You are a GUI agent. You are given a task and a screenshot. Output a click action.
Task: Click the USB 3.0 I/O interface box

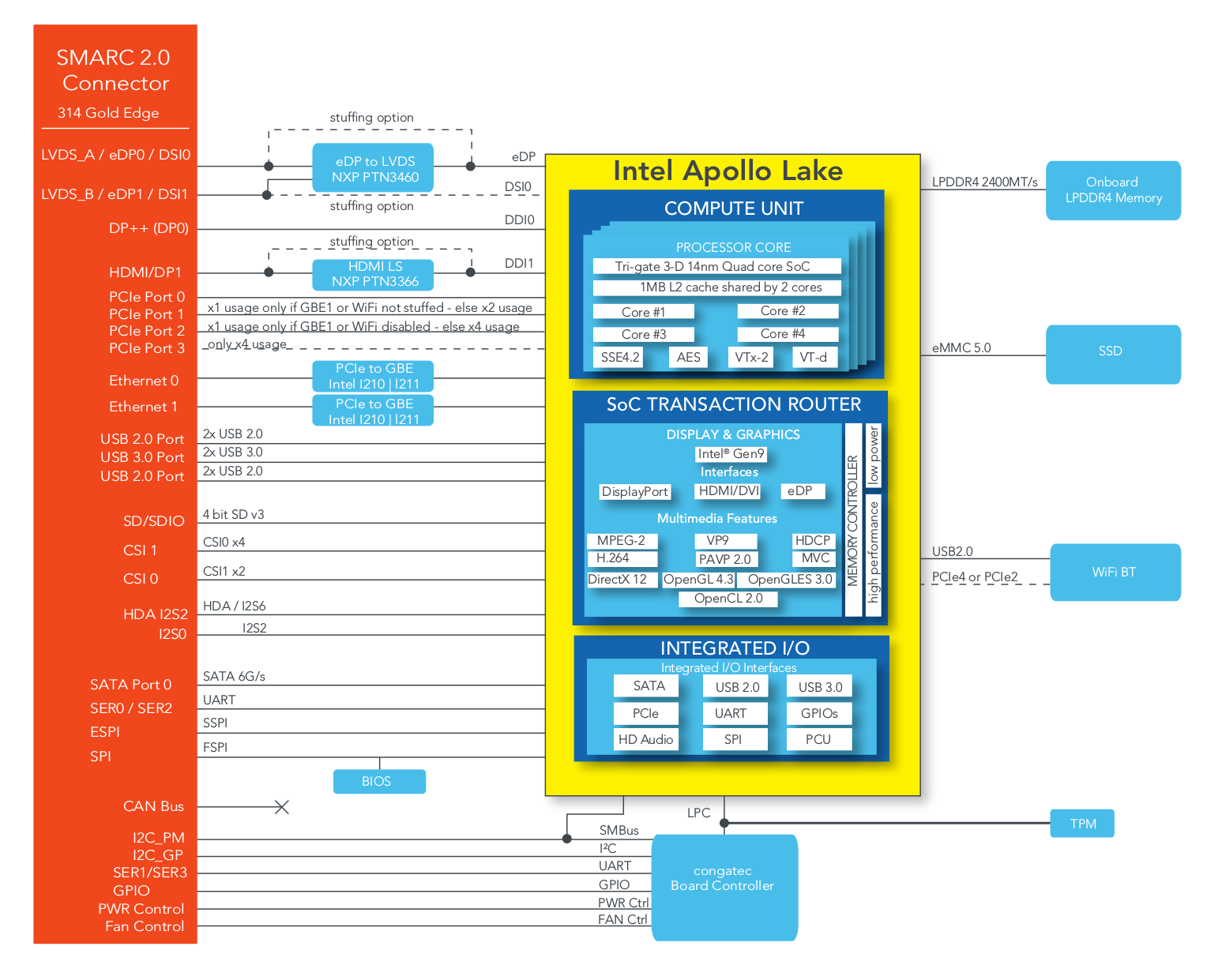pyautogui.click(x=820, y=687)
